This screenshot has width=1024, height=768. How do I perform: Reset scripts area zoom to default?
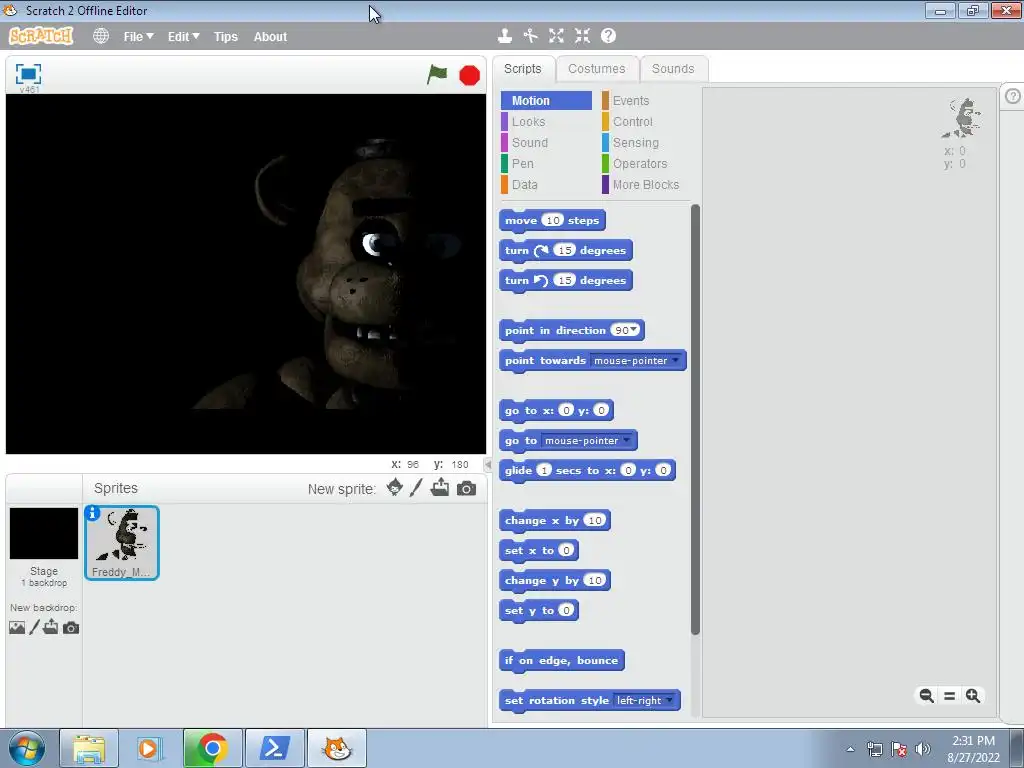pyautogui.click(x=950, y=696)
